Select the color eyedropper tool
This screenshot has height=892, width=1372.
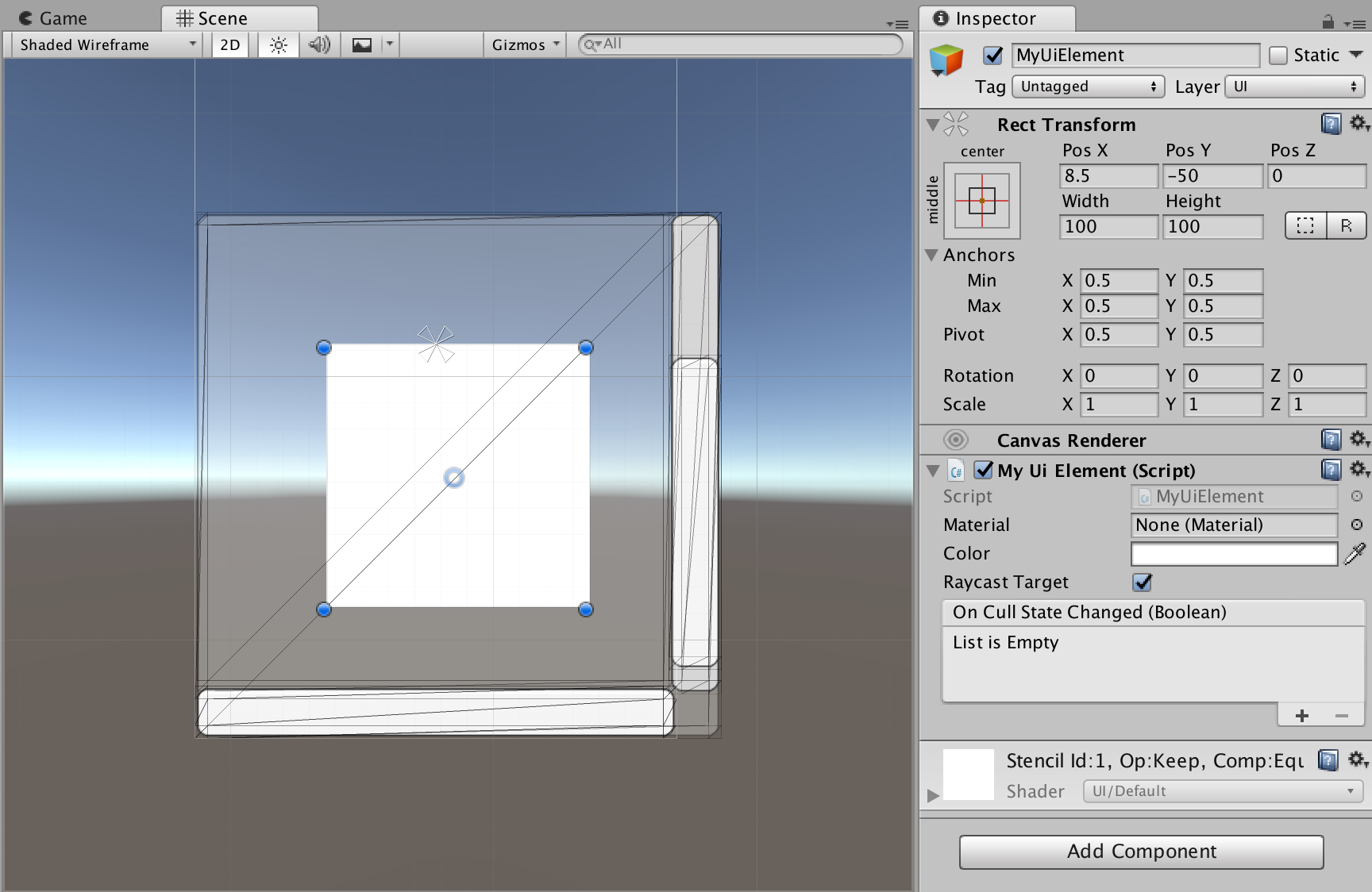1355,554
